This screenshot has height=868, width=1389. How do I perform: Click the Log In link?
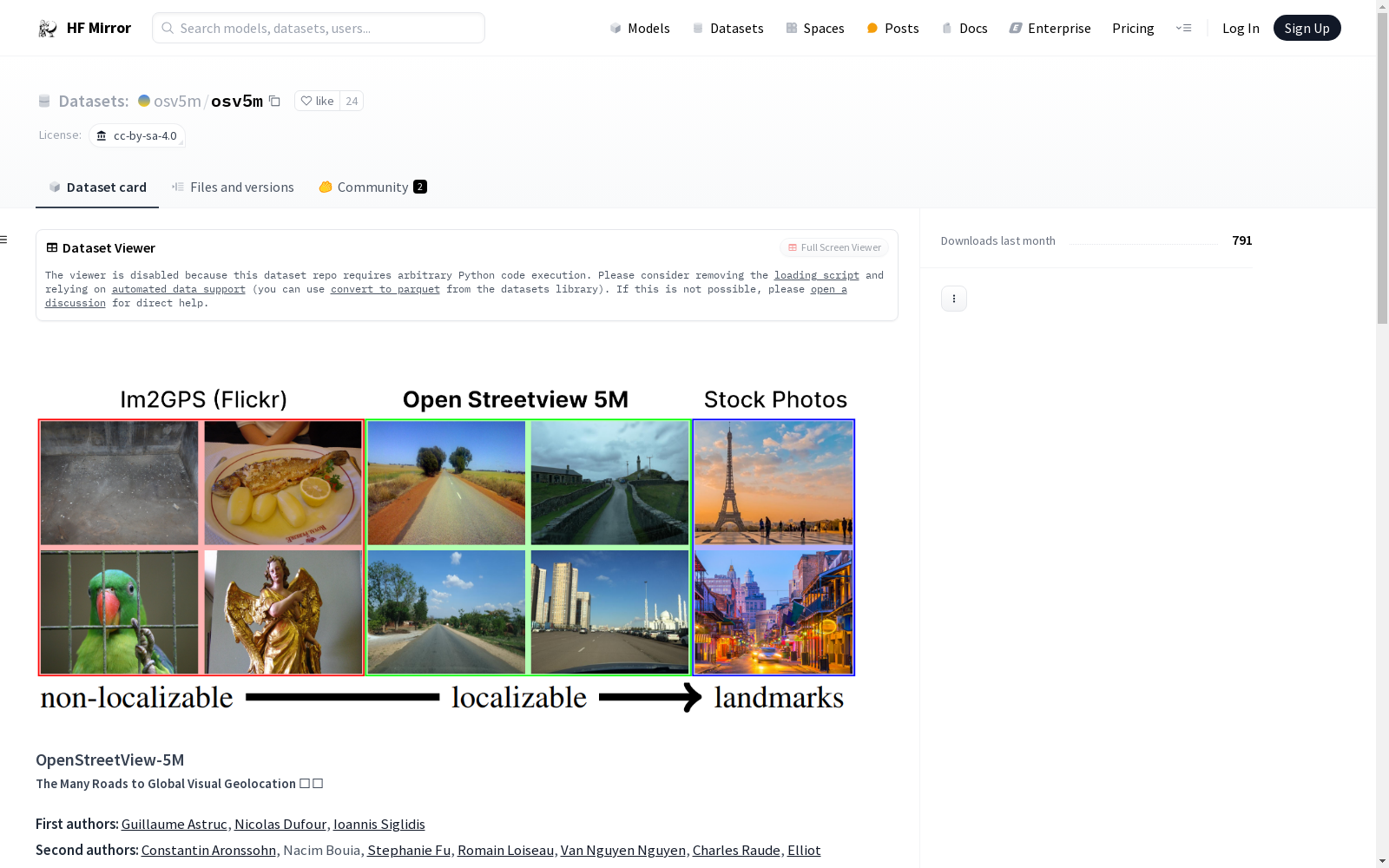tap(1241, 28)
